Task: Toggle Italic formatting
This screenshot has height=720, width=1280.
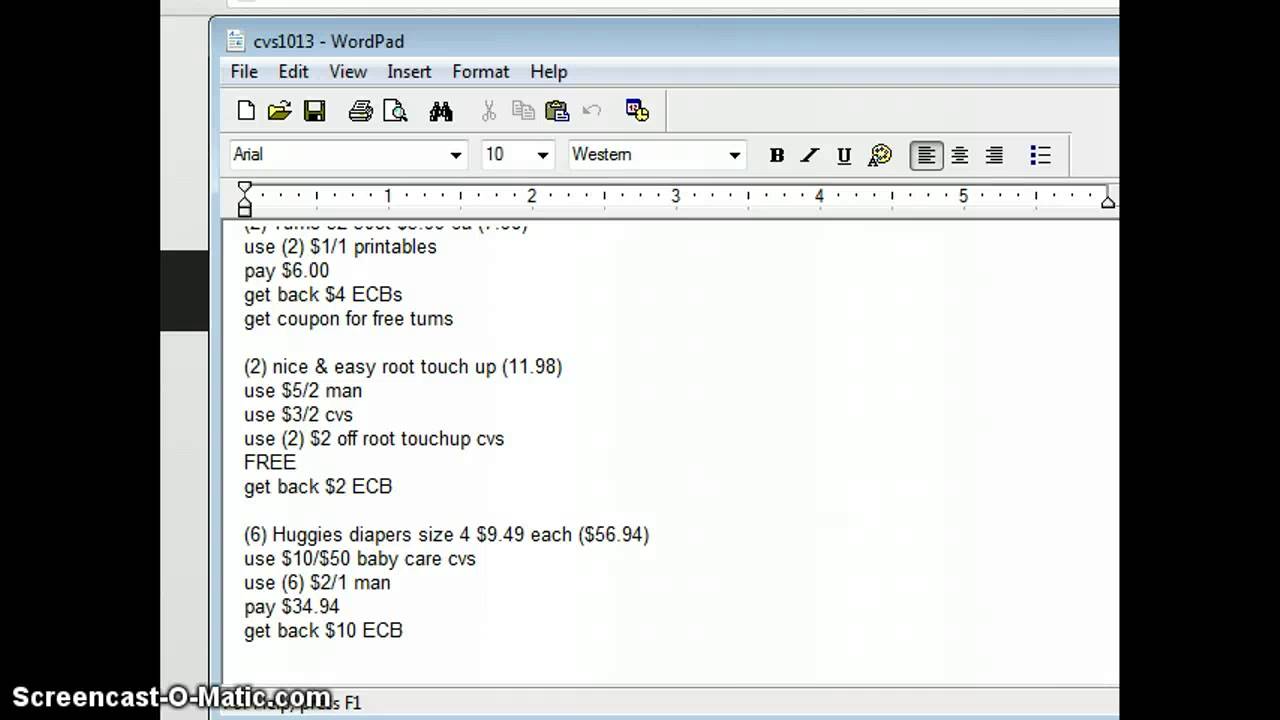Action: coord(810,155)
